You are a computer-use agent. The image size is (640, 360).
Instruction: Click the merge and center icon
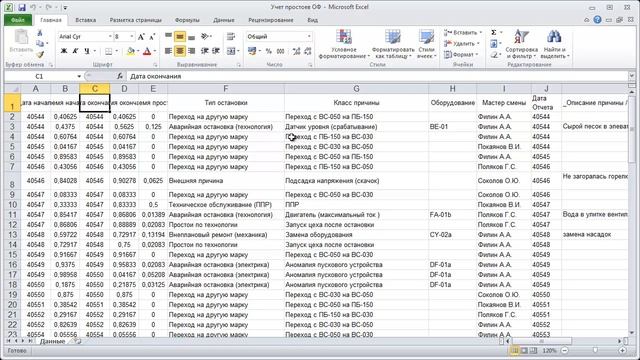click(231, 51)
